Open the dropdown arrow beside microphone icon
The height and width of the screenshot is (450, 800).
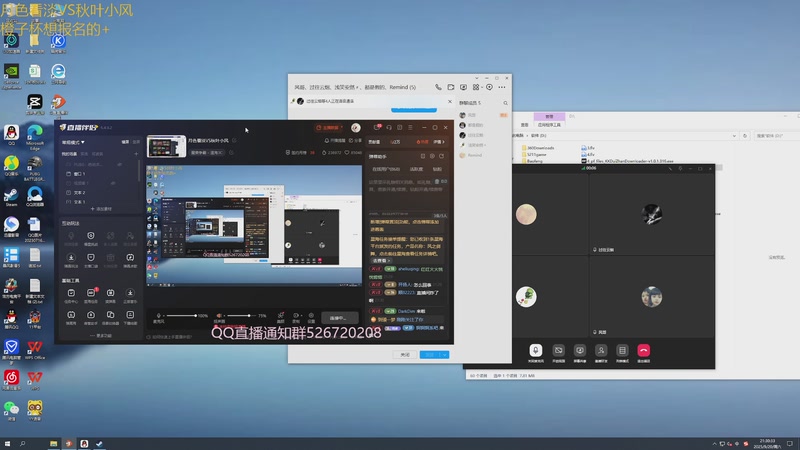(x=163, y=316)
